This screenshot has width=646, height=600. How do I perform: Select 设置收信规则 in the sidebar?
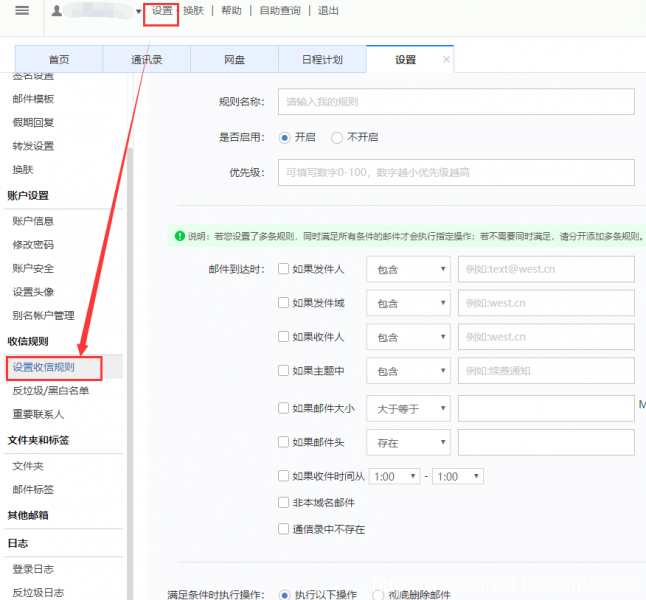pyautogui.click(x=44, y=367)
